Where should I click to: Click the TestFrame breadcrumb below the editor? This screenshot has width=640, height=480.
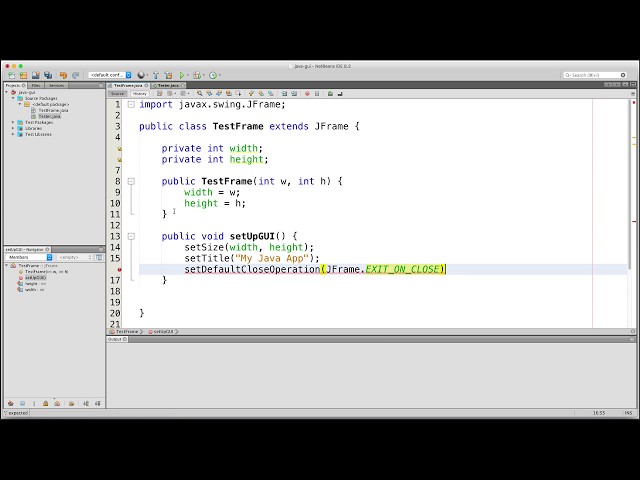click(x=127, y=332)
